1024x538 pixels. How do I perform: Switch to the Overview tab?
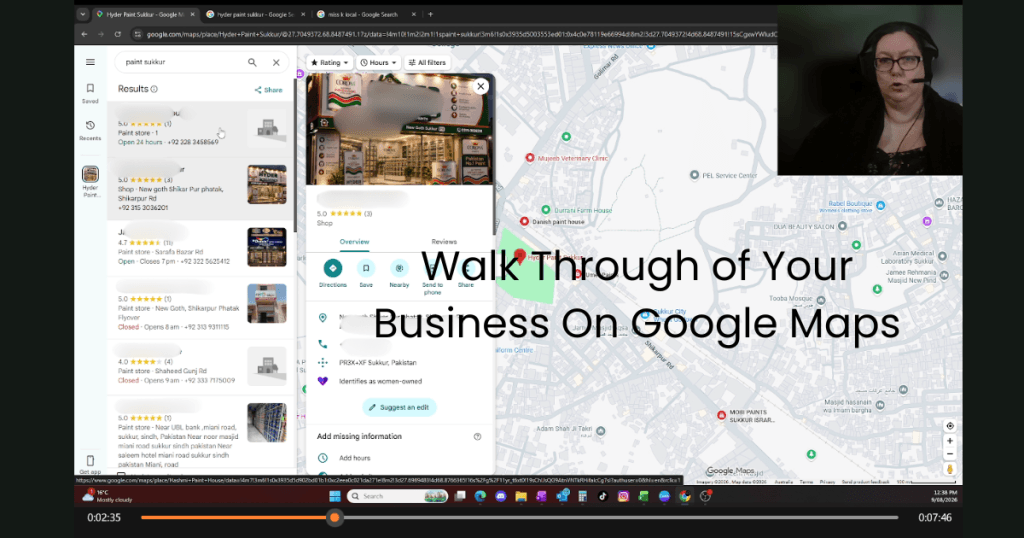354,242
